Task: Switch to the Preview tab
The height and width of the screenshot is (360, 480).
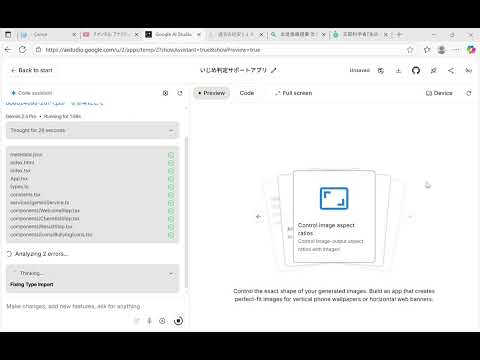Action: [211, 93]
